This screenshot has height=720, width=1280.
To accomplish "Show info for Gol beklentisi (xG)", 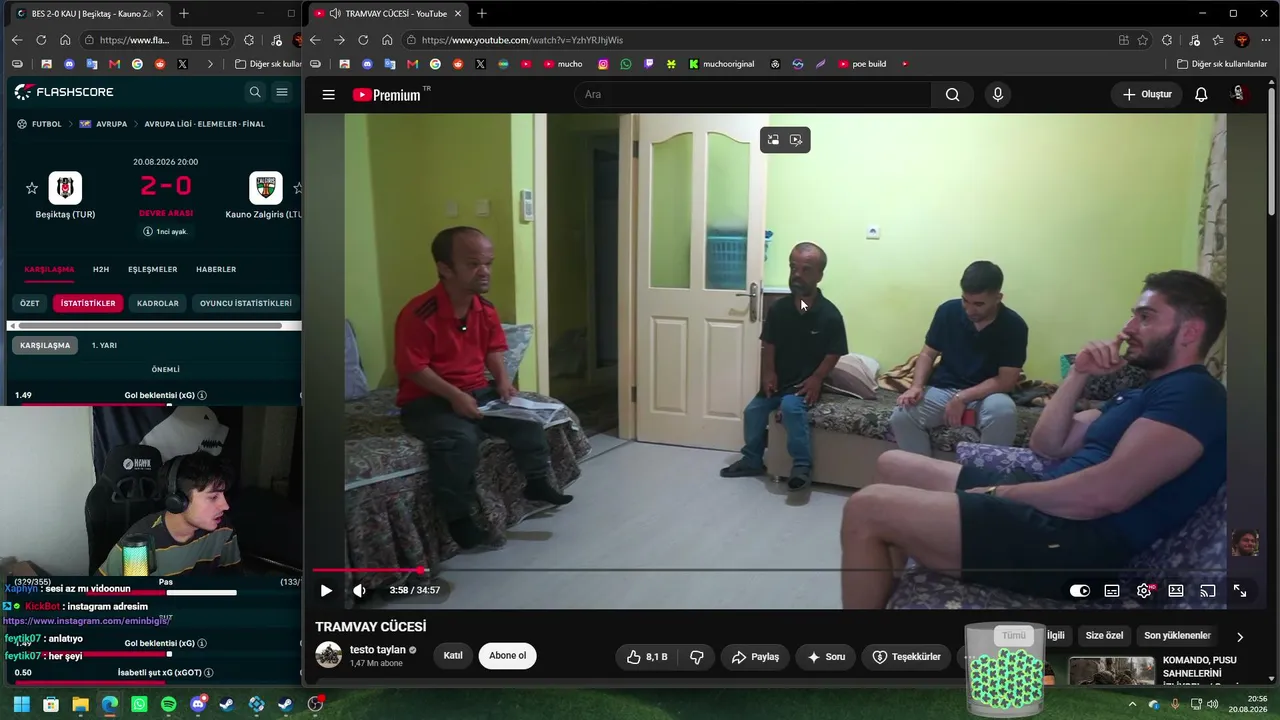I will click(202, 395).
